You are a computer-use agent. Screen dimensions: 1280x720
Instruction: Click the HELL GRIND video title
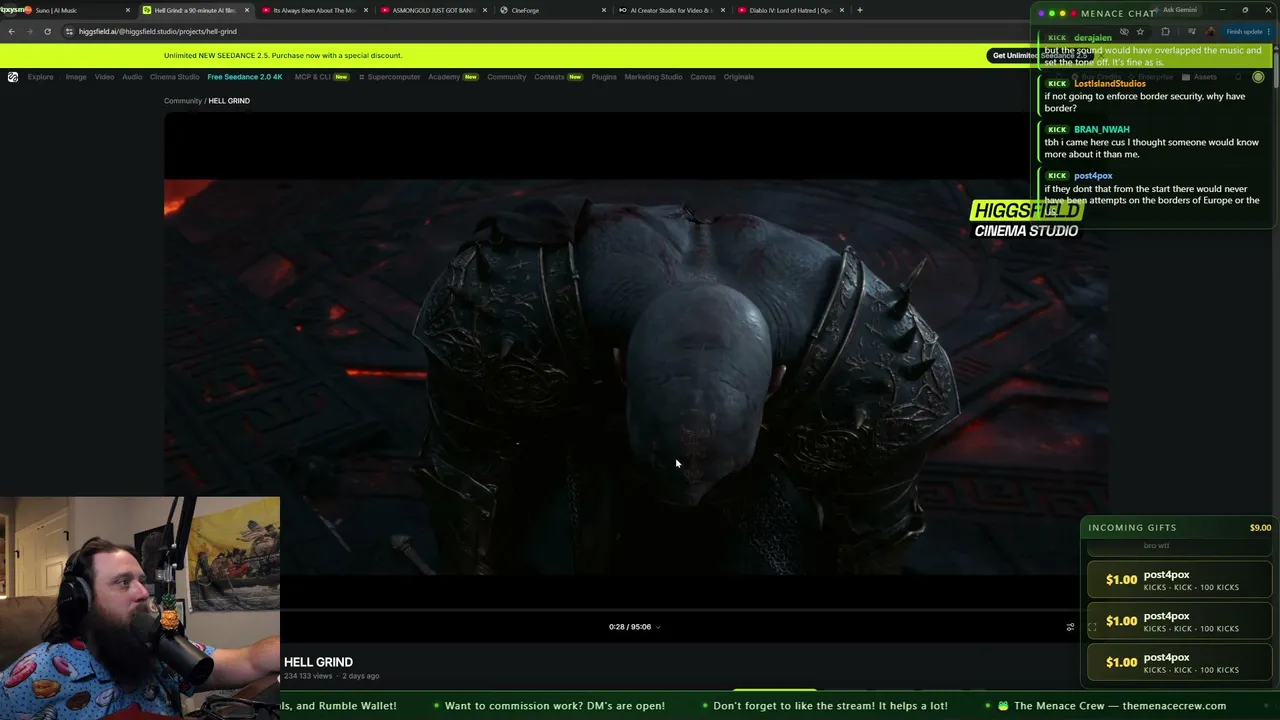(x=318, y=662)
